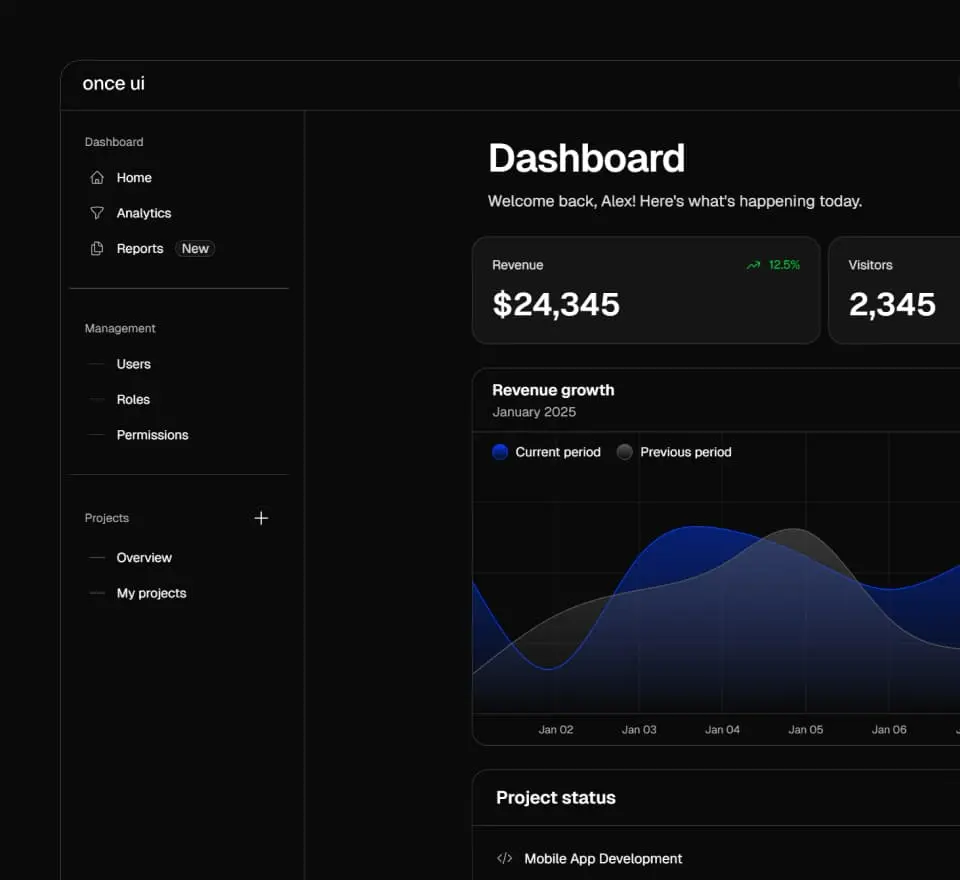Select Permissions in the Management section
960x880 pixels.
(x=152, y=435)
